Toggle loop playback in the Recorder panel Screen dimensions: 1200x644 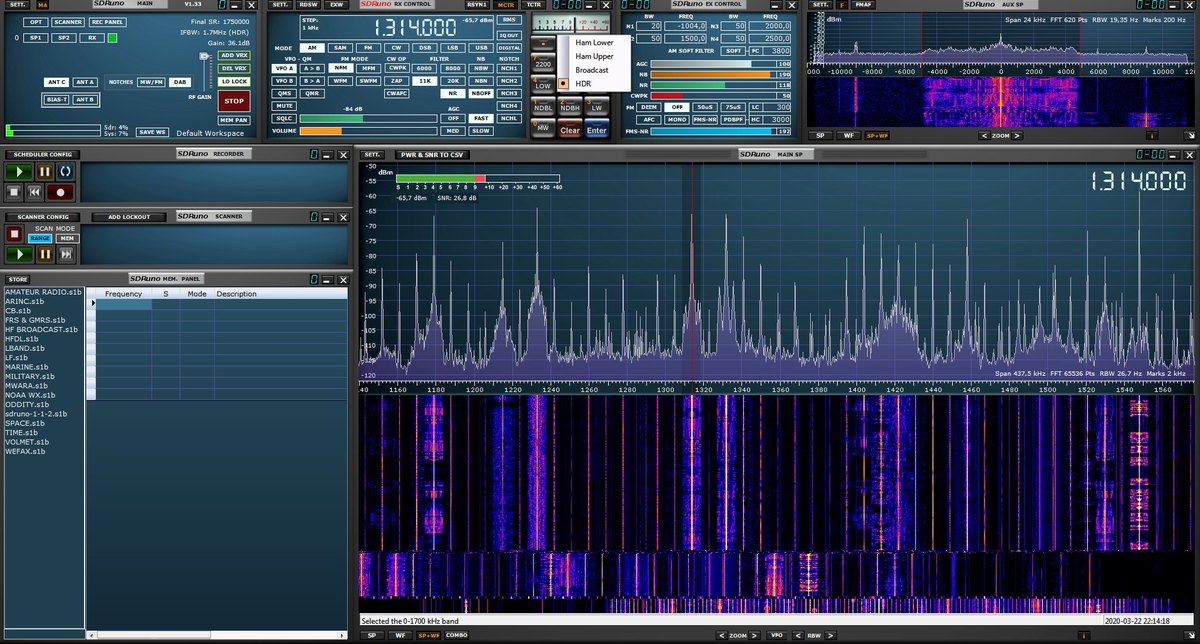[65, 172]
